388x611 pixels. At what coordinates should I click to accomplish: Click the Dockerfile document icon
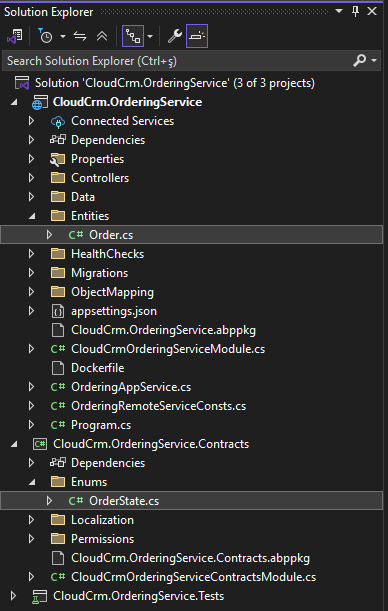[x=58, y=368]
